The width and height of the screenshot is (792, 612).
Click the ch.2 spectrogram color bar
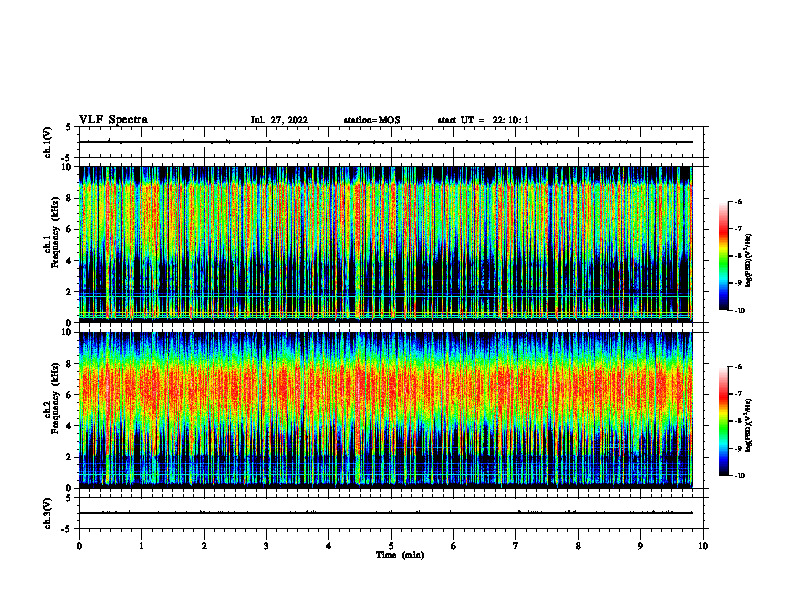tap(723, 421)
